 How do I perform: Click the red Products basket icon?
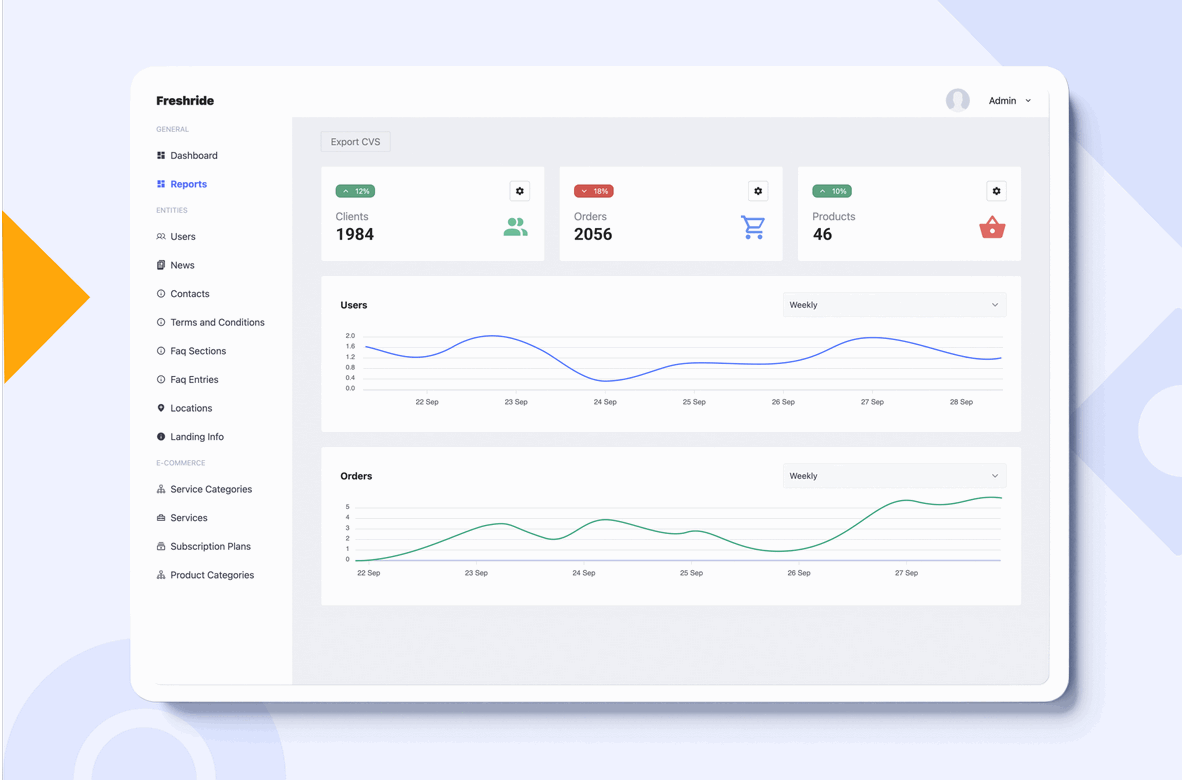992,228
